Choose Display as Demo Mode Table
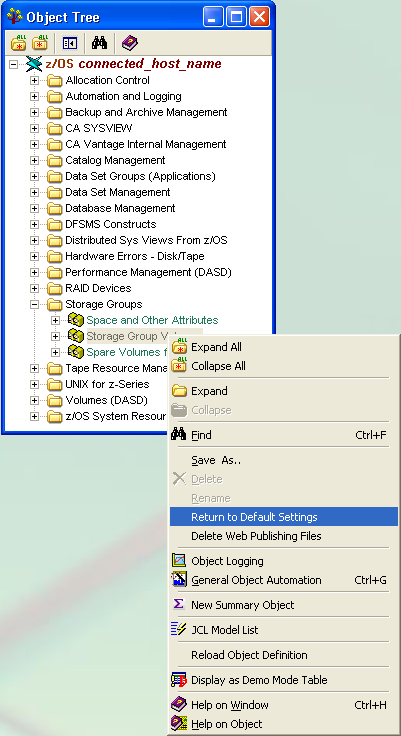This screenshot has width=401, height=736. pos(284,680)
